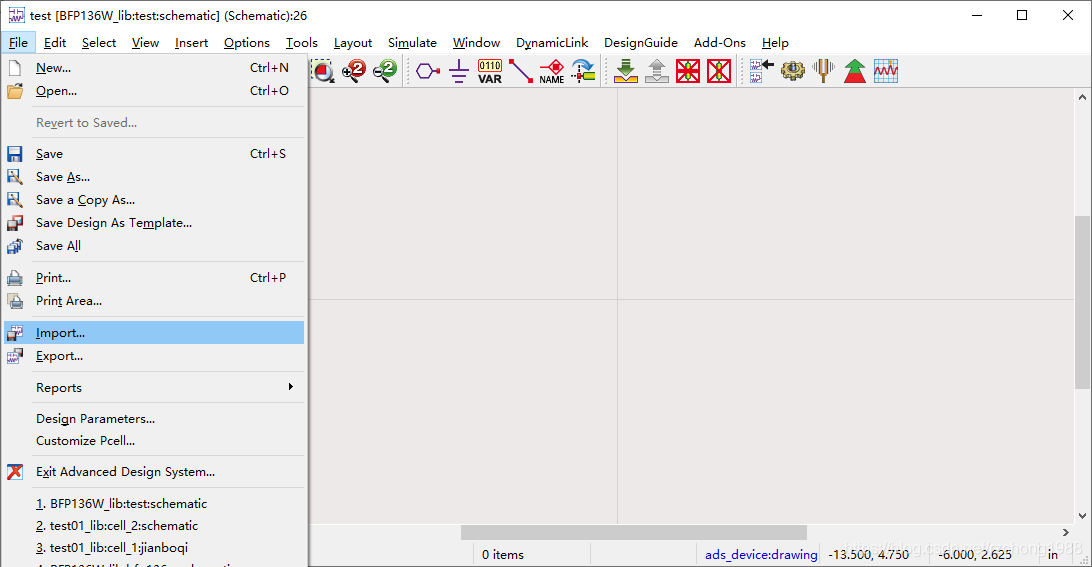
Task: Select the Insert Ground tool icon
Action: pyautogui.click(x=459, y=71)
